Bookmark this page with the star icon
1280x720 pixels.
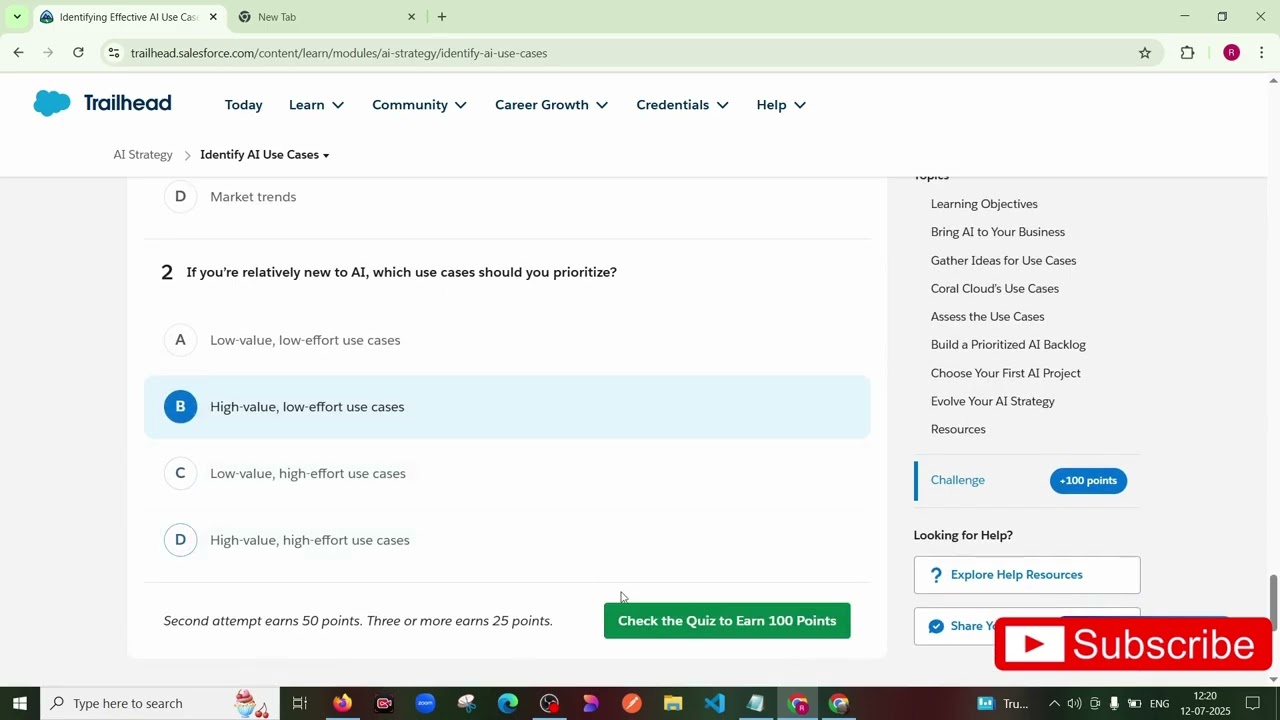pos(1145,53)
